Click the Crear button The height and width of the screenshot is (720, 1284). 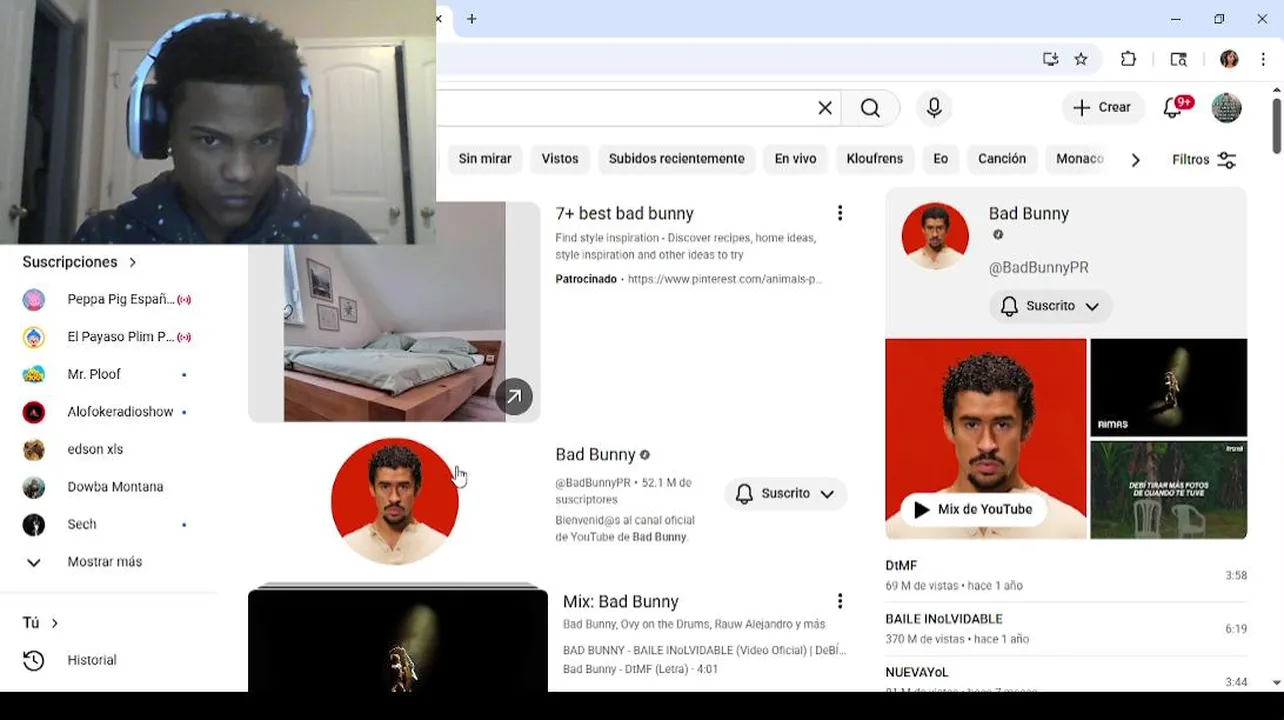pyautogui.click(x=1102, y=108)
